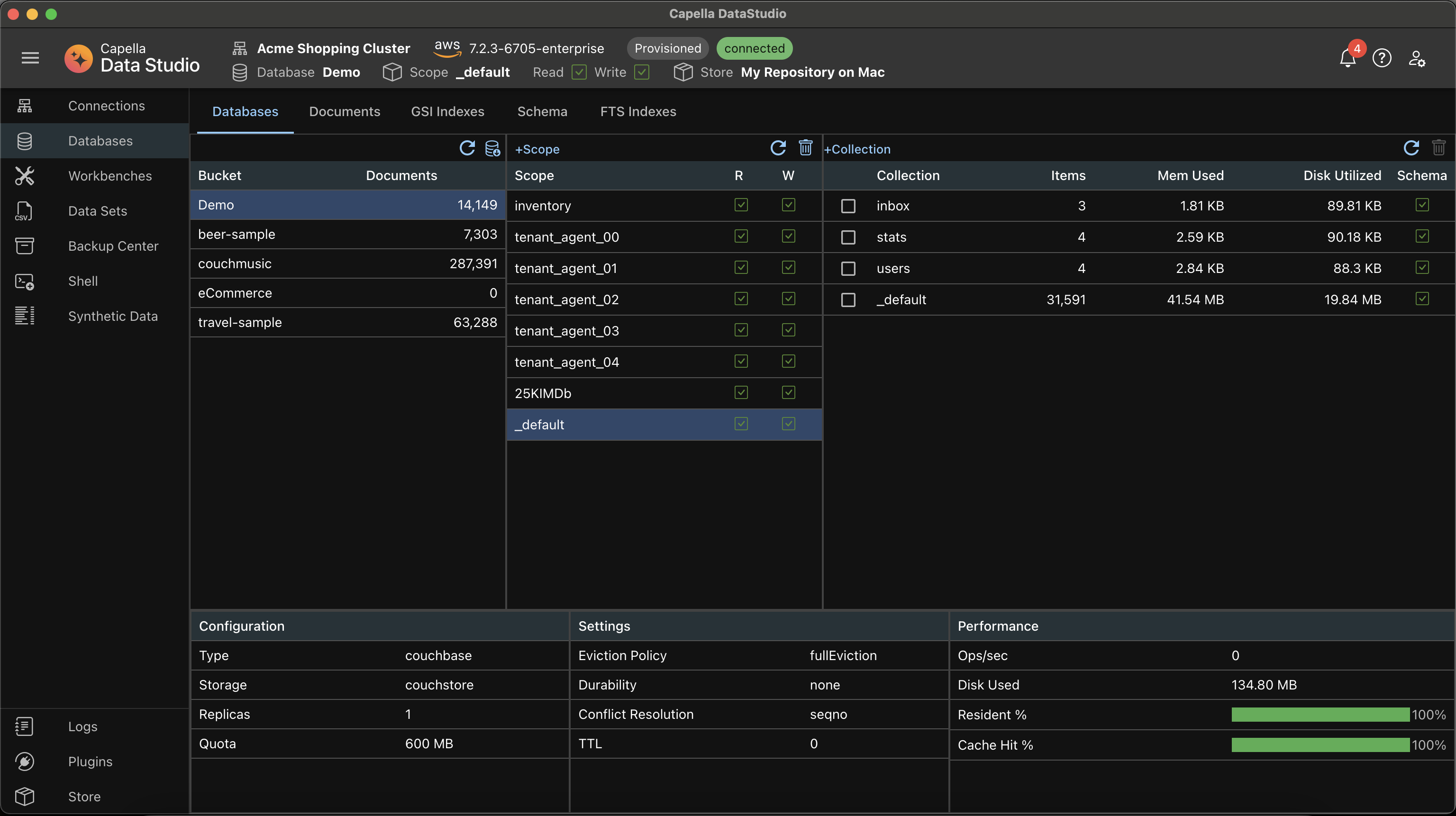Toggle Read permission for inventory scope

pos(740,206)
